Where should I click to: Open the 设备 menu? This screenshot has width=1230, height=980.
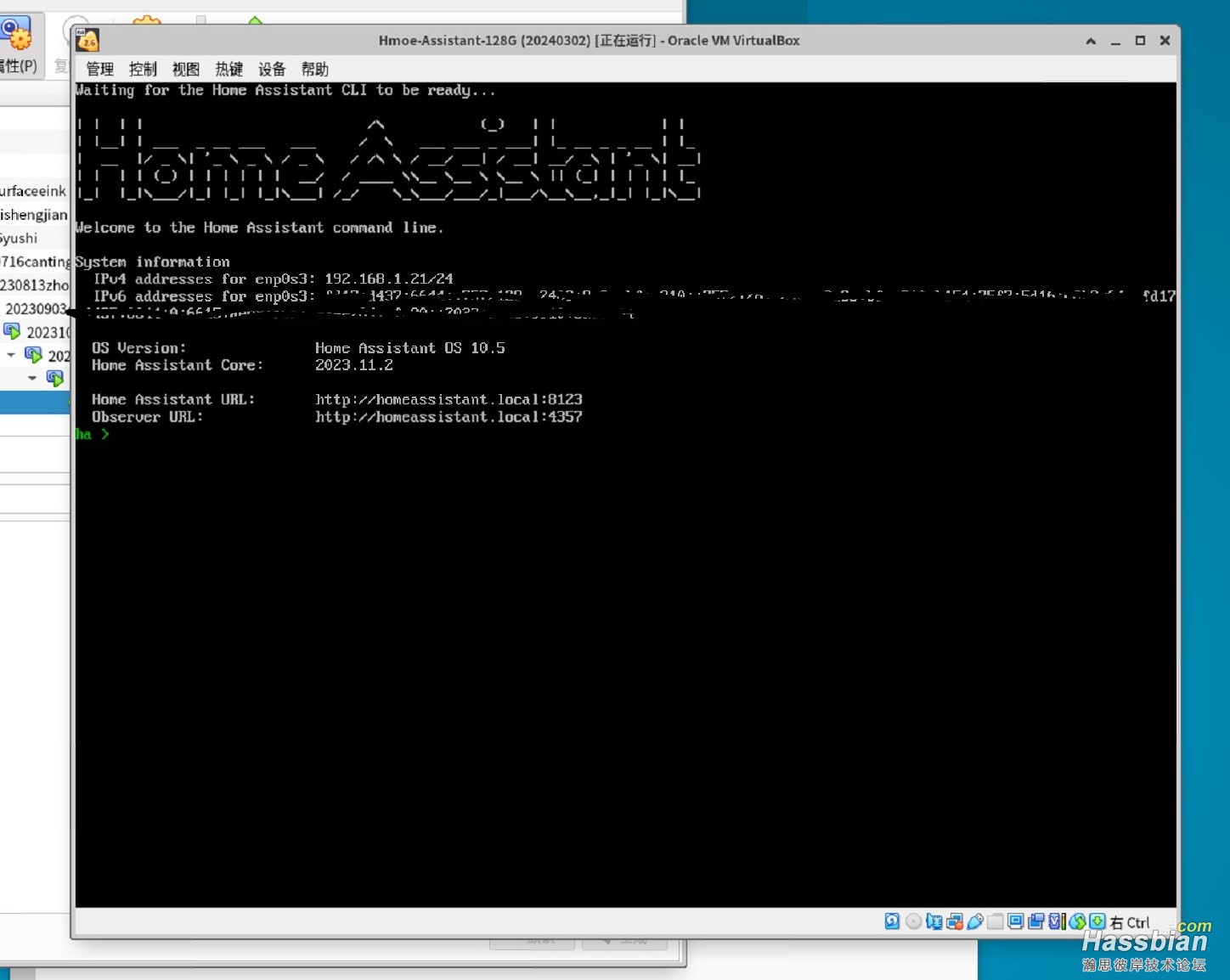pos(272,69)
